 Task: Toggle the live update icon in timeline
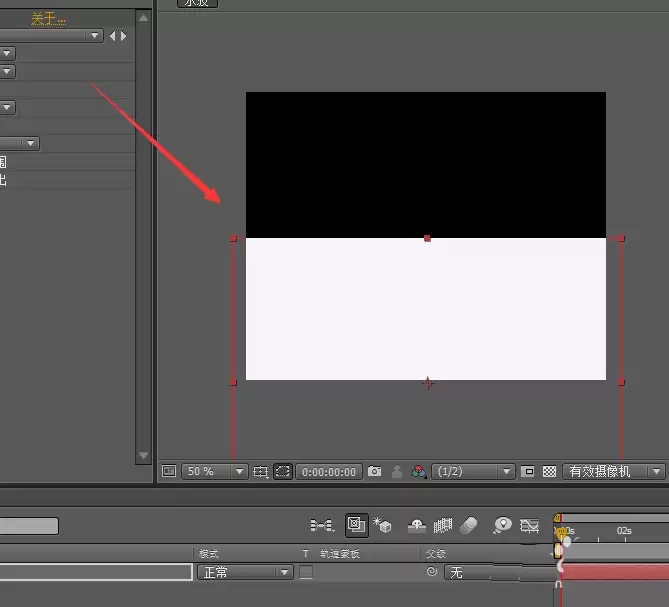pyautogui.click(x=356, y=525)
